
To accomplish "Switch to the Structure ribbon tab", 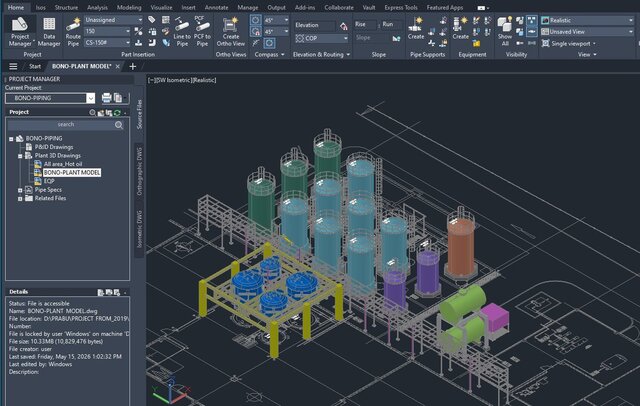I will pos(66,7).
